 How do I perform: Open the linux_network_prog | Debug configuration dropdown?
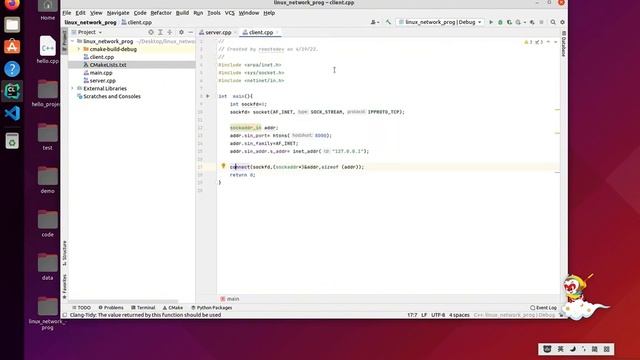tap(441, 22)
